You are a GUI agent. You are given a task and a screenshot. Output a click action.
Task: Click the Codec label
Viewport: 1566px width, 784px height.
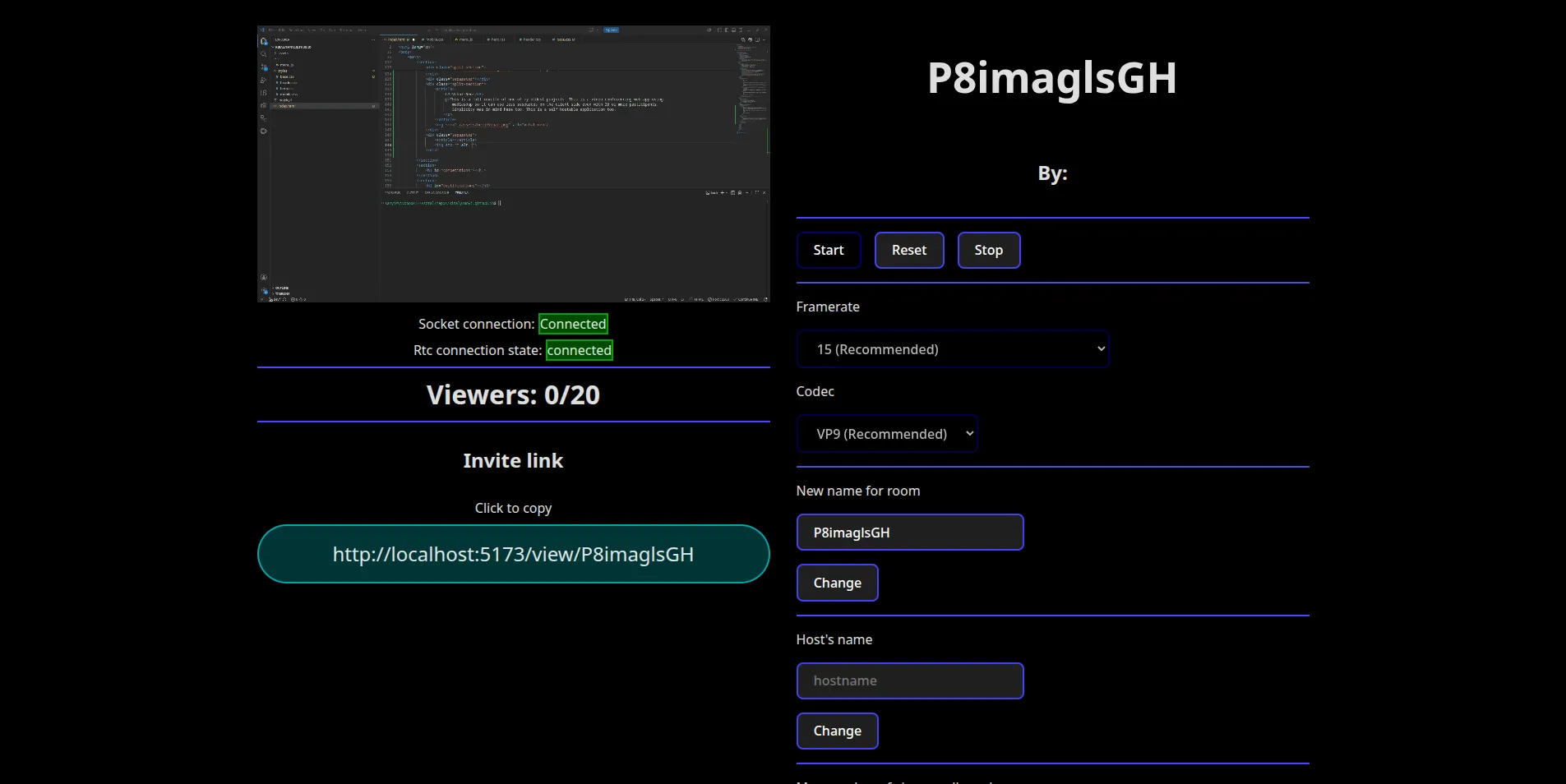coord(815,391)
